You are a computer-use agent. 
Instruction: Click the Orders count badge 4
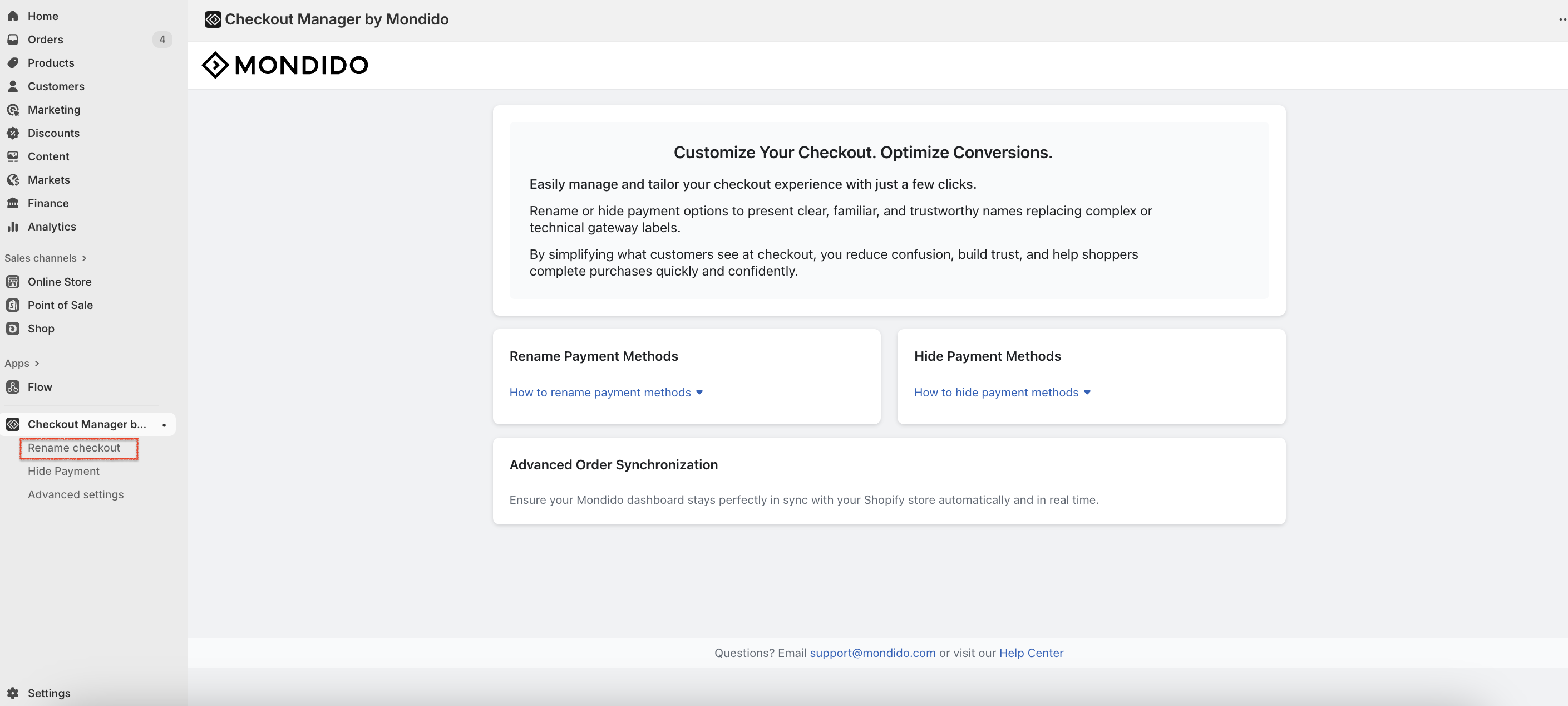(162, 40)
